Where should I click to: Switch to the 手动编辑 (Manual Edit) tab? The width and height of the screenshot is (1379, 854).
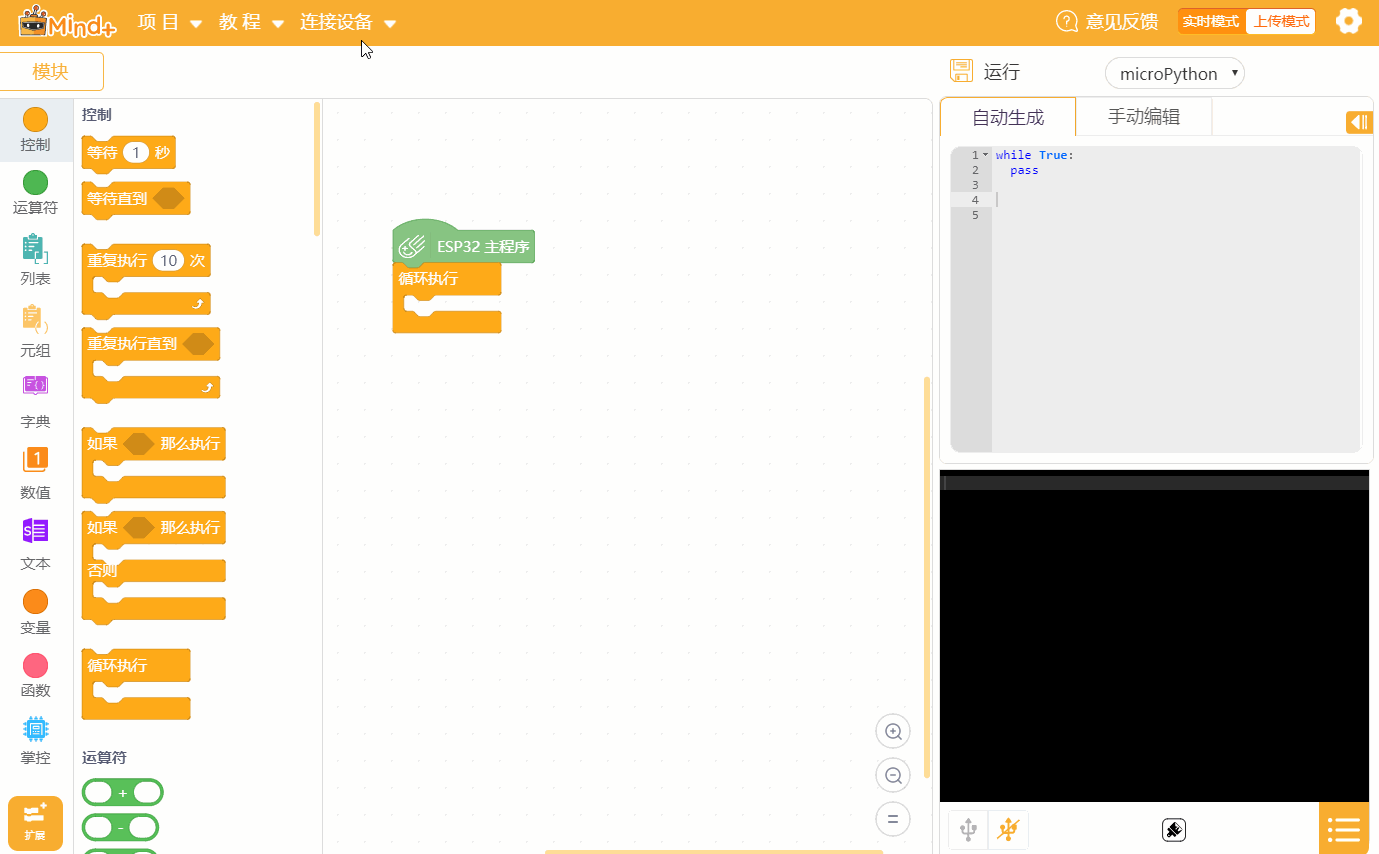[x=1143, y=116]
